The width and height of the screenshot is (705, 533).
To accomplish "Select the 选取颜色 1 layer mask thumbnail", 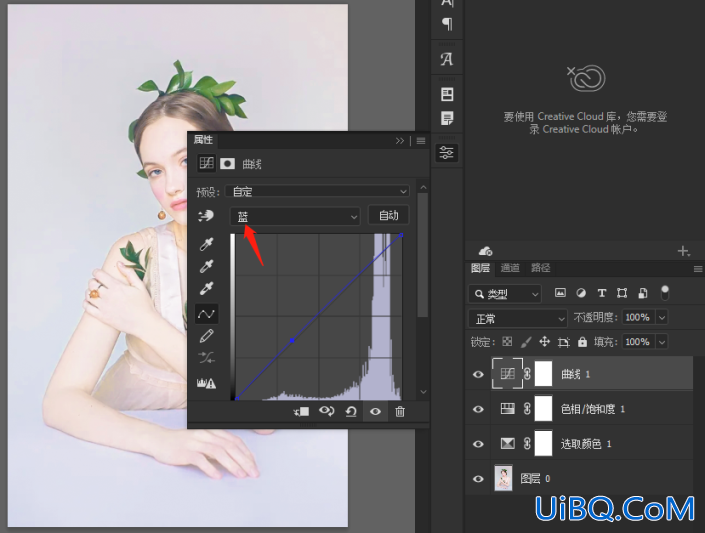I will click(543, 443).
